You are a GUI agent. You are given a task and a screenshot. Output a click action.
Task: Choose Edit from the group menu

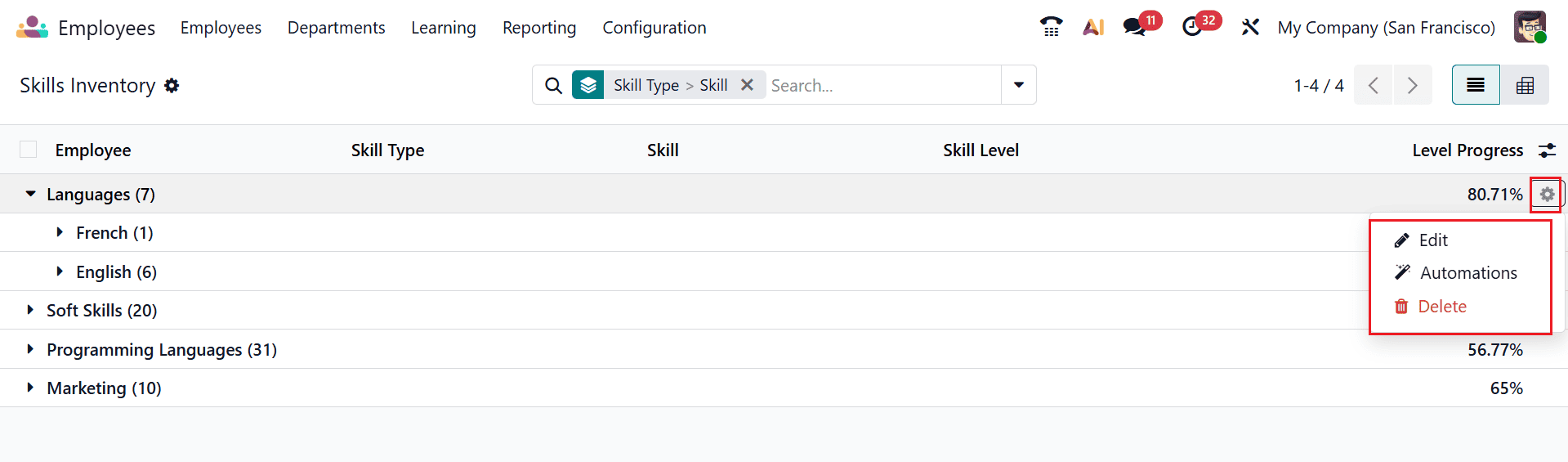pos(1433,240)
